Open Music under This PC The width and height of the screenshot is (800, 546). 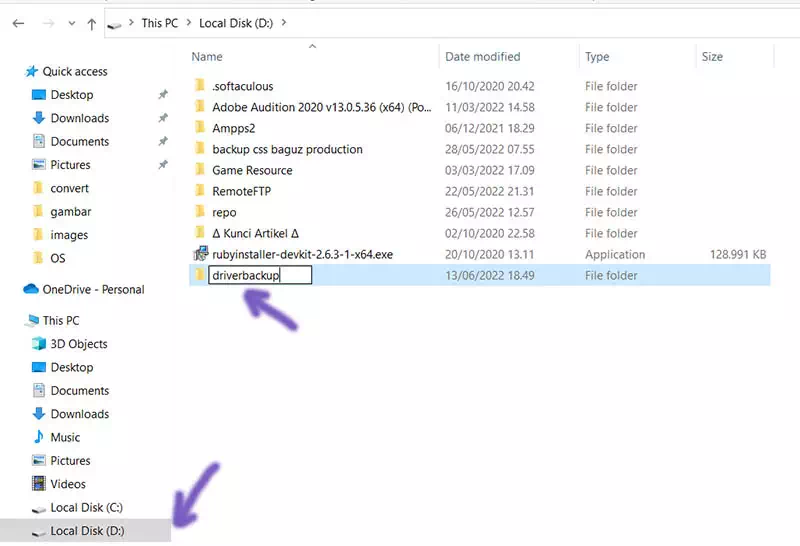[65, 438]
